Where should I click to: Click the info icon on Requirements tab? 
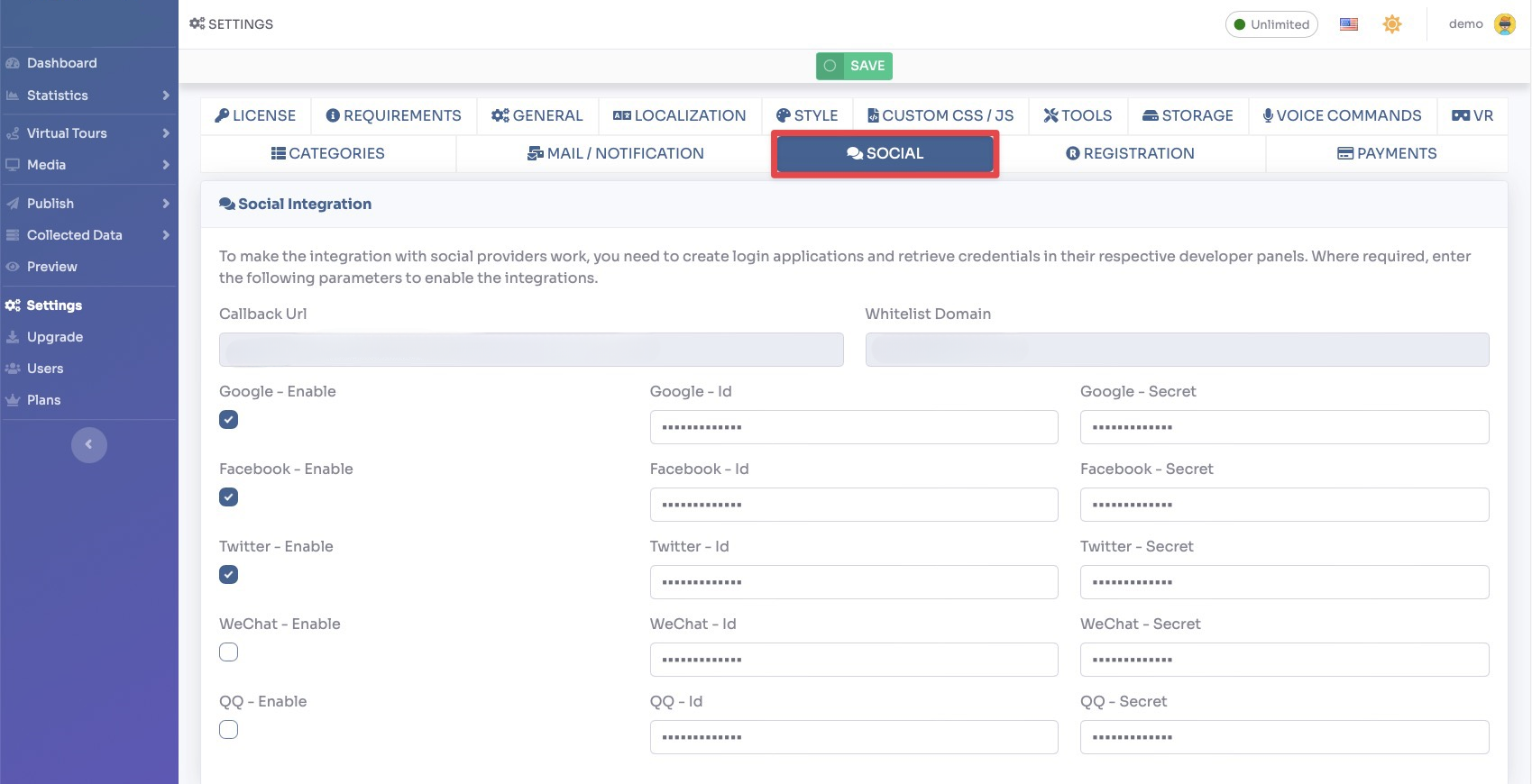333,115
